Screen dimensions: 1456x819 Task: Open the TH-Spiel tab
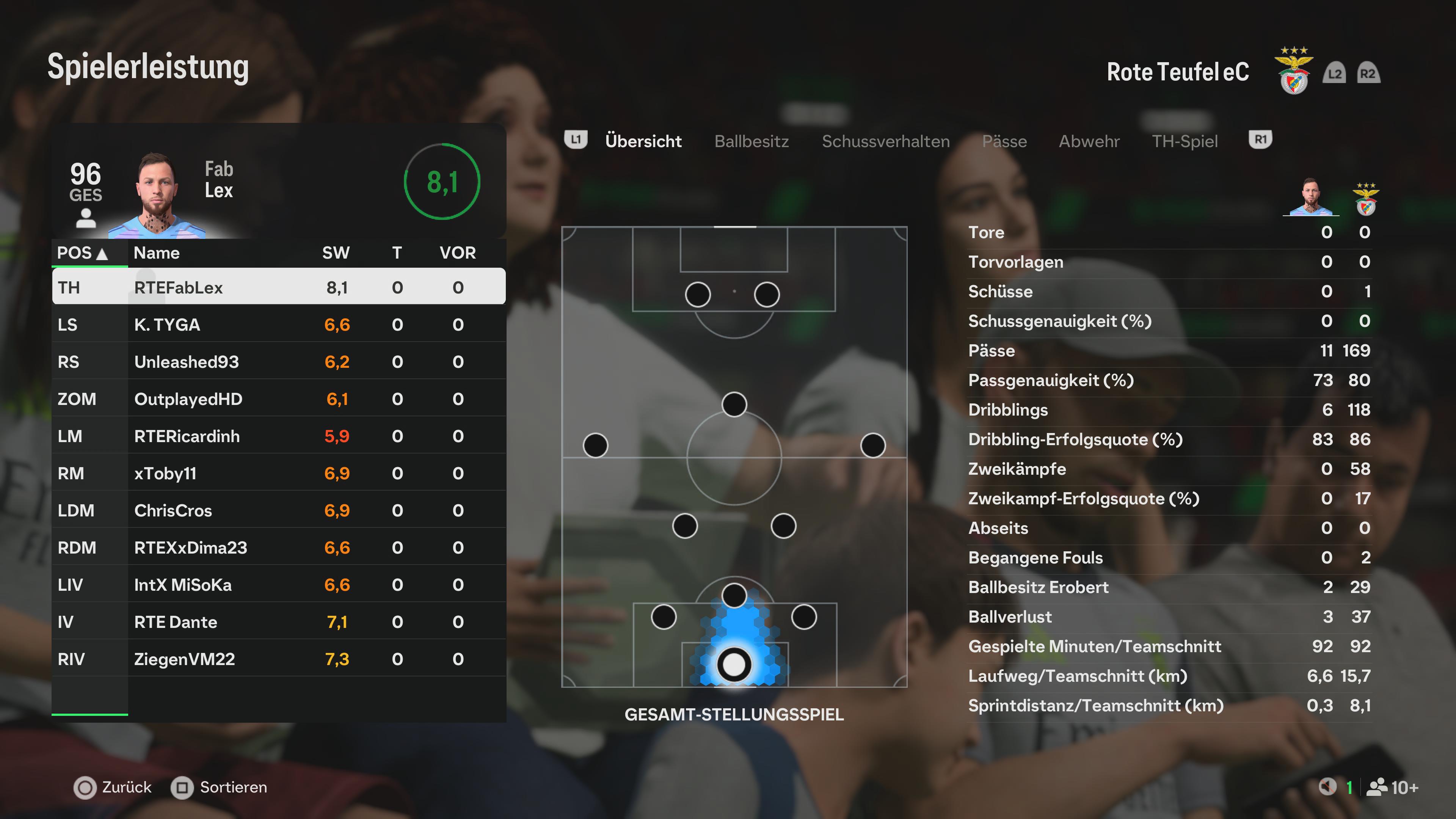(1185, 141)
